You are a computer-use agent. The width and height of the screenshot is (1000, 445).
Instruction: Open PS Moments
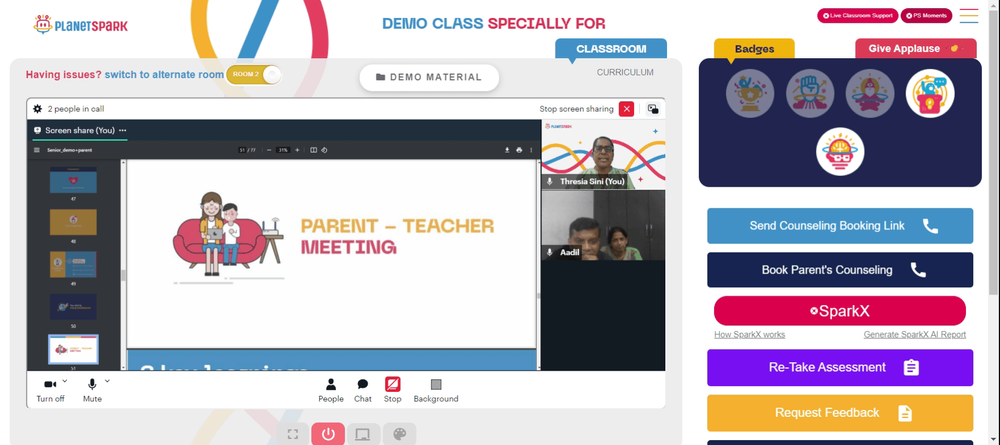[926, 16]
